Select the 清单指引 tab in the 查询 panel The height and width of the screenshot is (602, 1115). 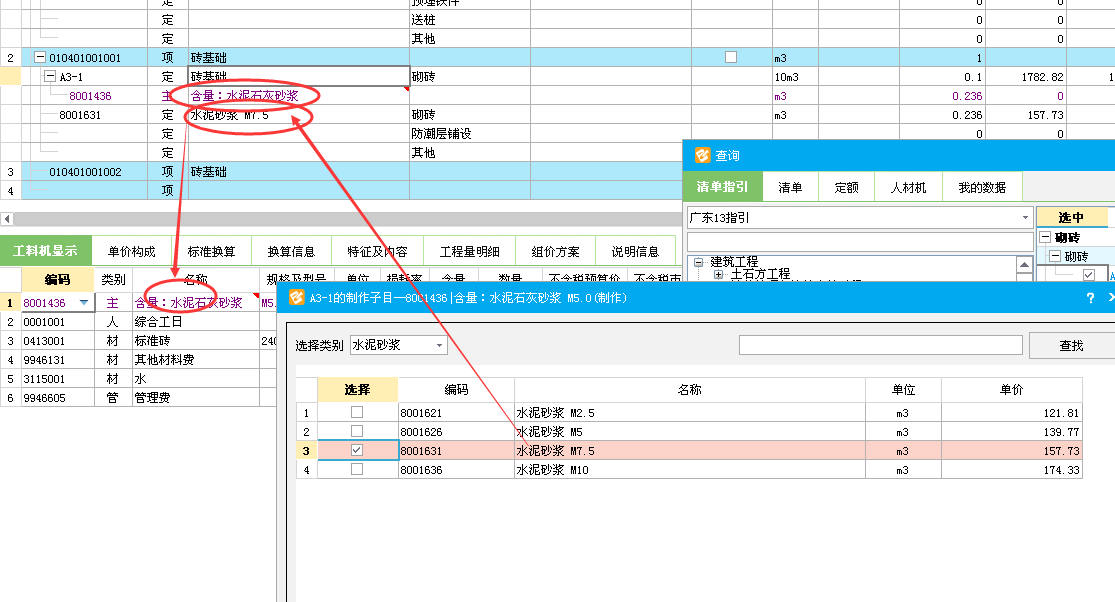(x=722, y=187)
